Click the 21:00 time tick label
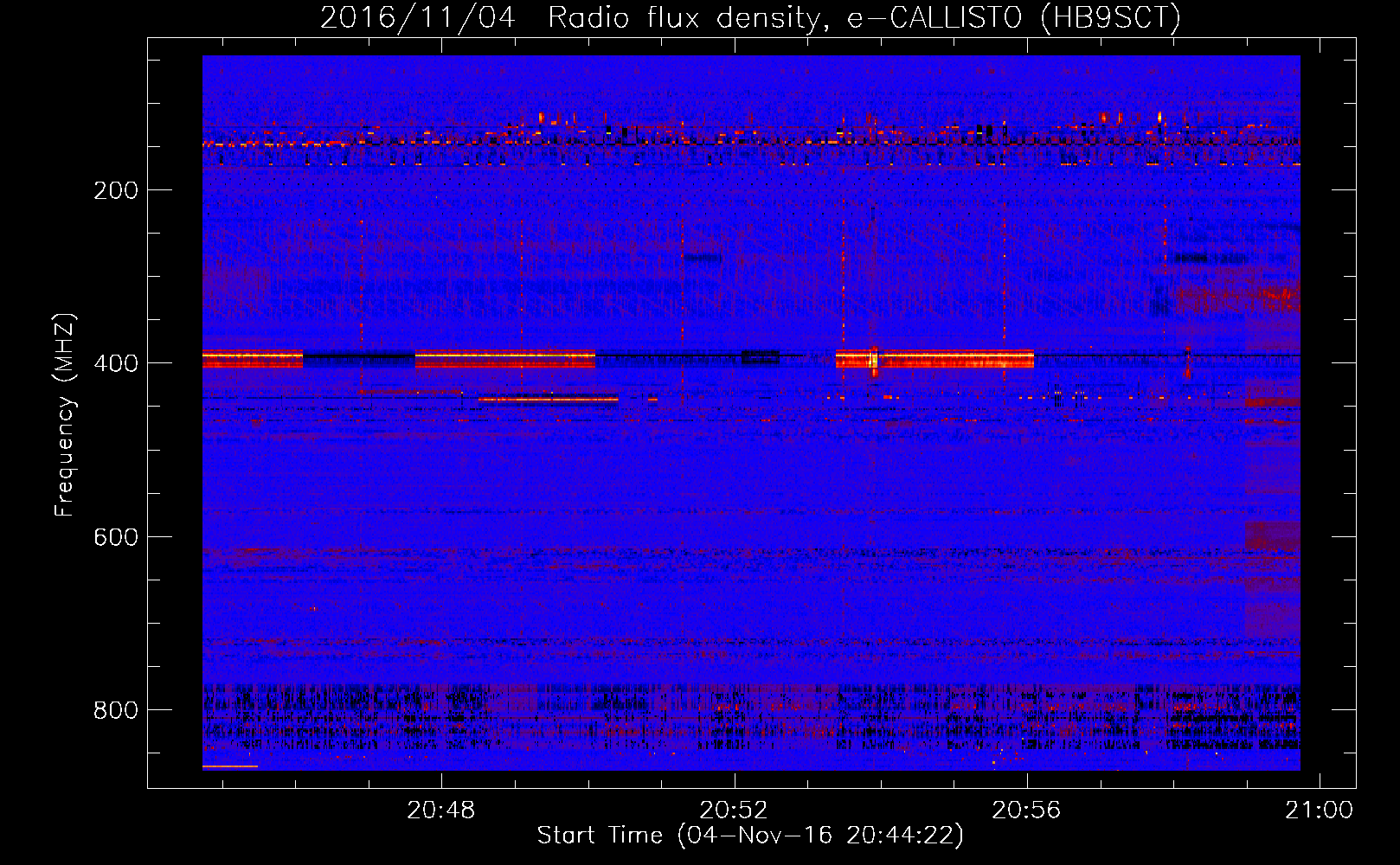The width and height of the screenshot is (1400, 865). point(1319,810)
